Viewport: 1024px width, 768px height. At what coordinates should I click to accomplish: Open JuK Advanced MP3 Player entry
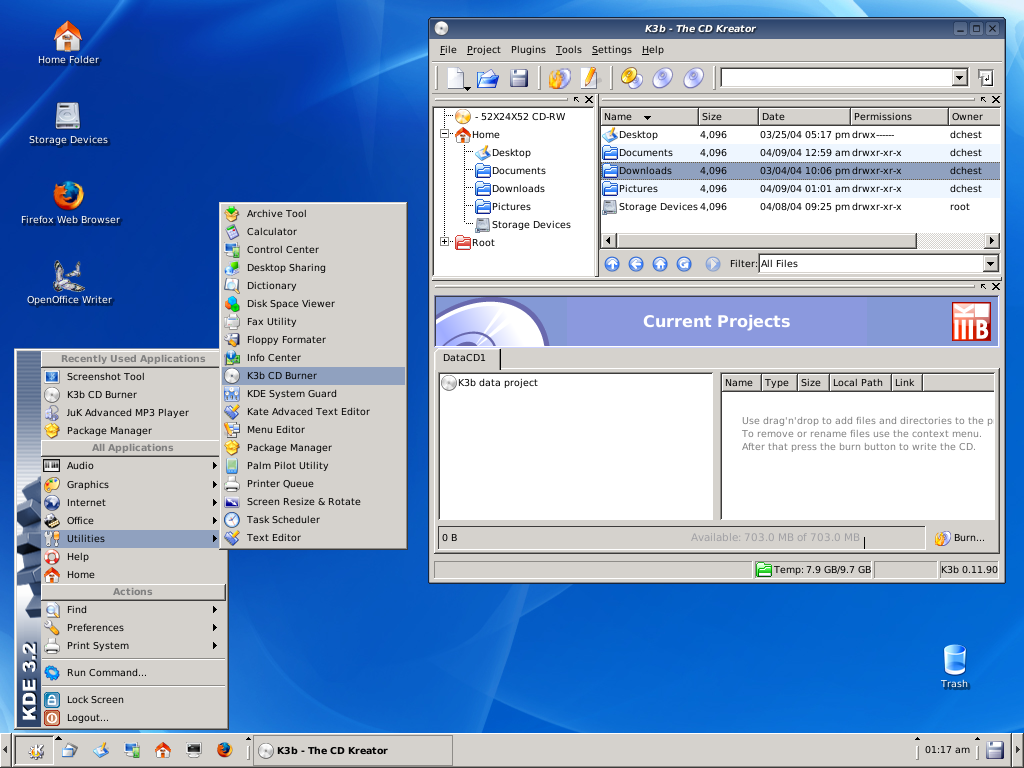tap(131, 413)
